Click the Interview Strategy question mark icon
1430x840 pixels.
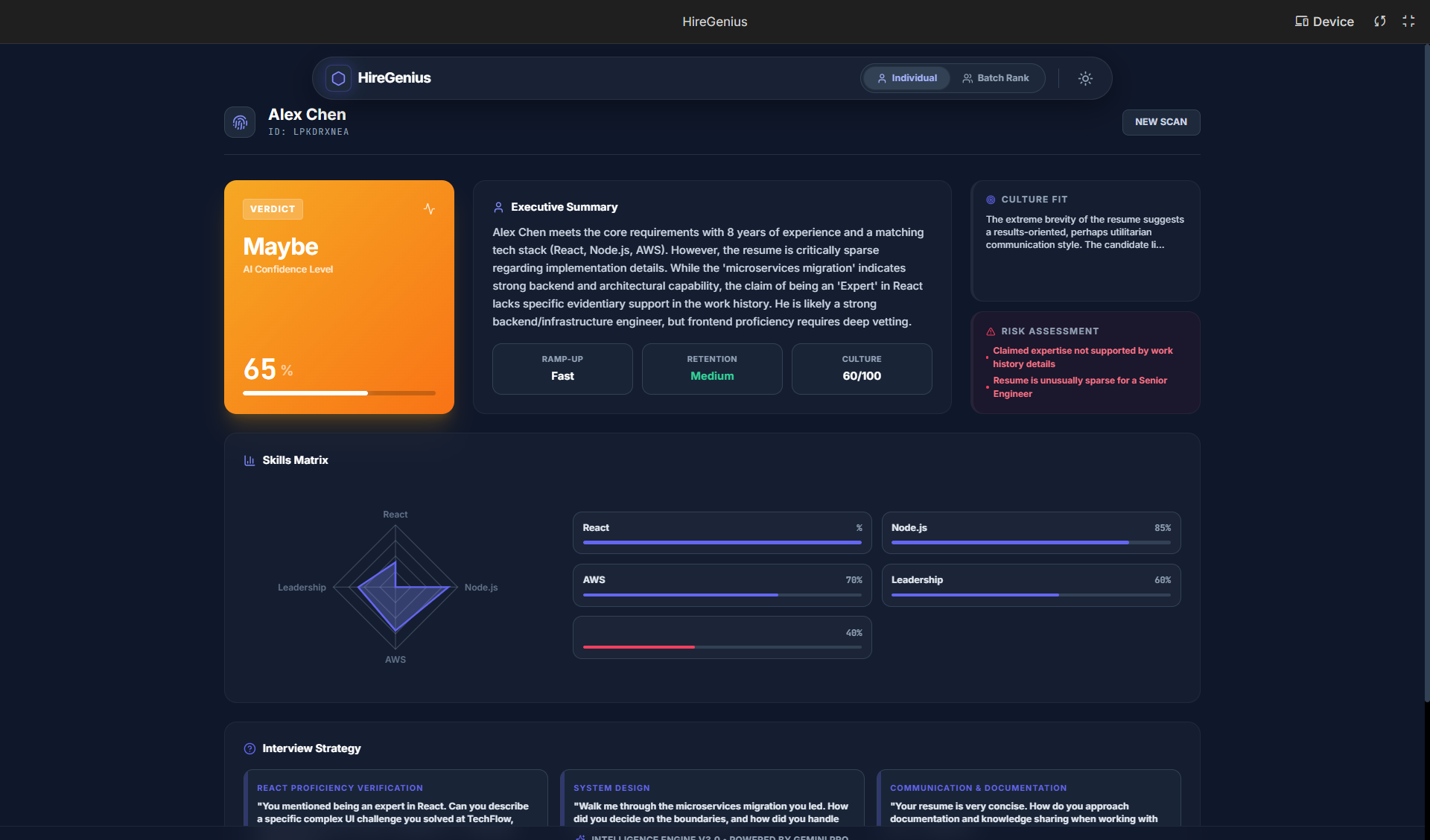(250, 748)
